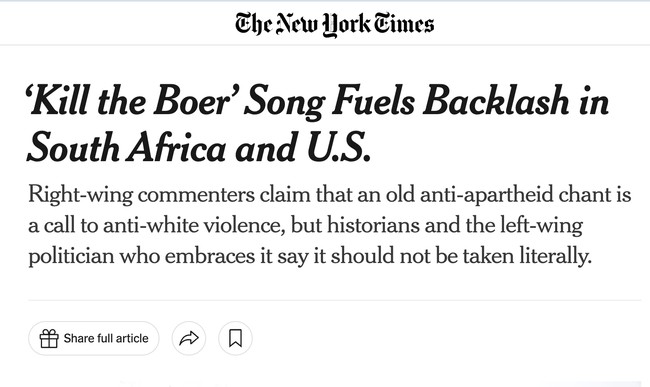Click the gift box icon

pos(49,339)
